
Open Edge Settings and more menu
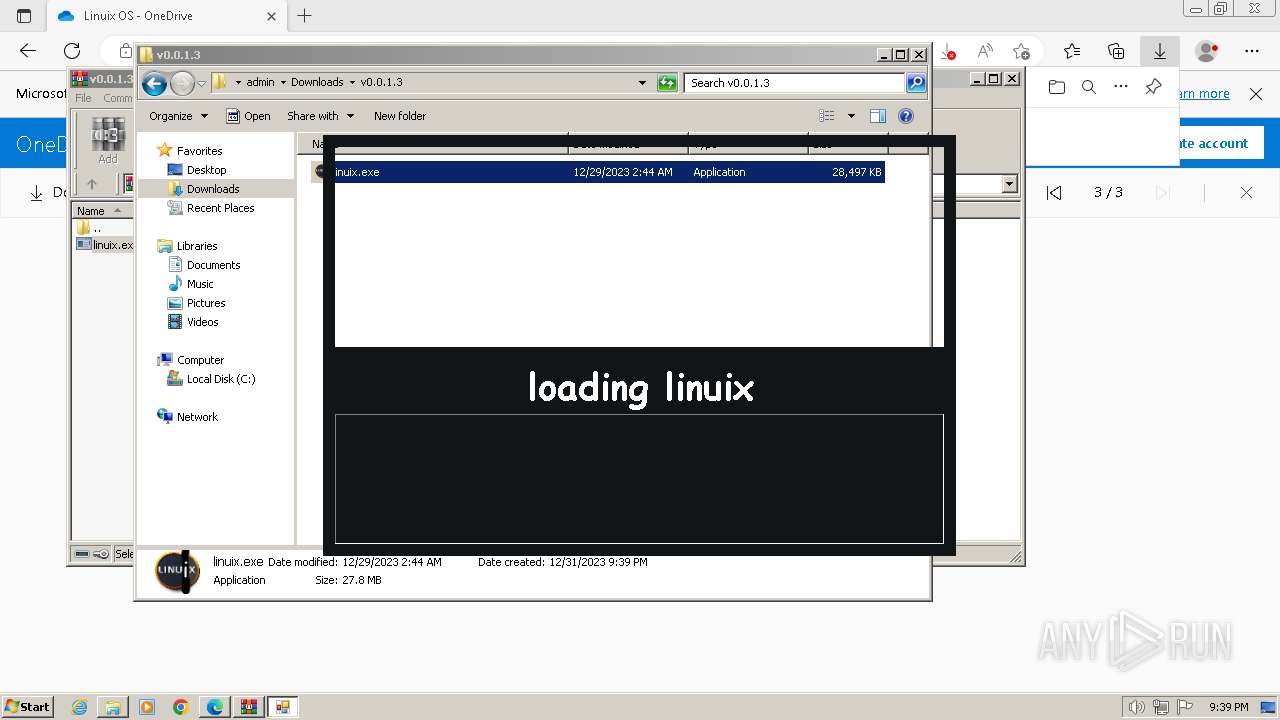(1252, 51)
